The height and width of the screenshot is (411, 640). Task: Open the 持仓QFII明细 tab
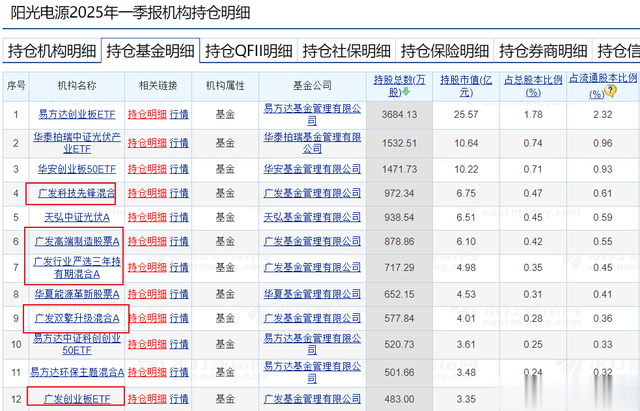tap(249, 51)
